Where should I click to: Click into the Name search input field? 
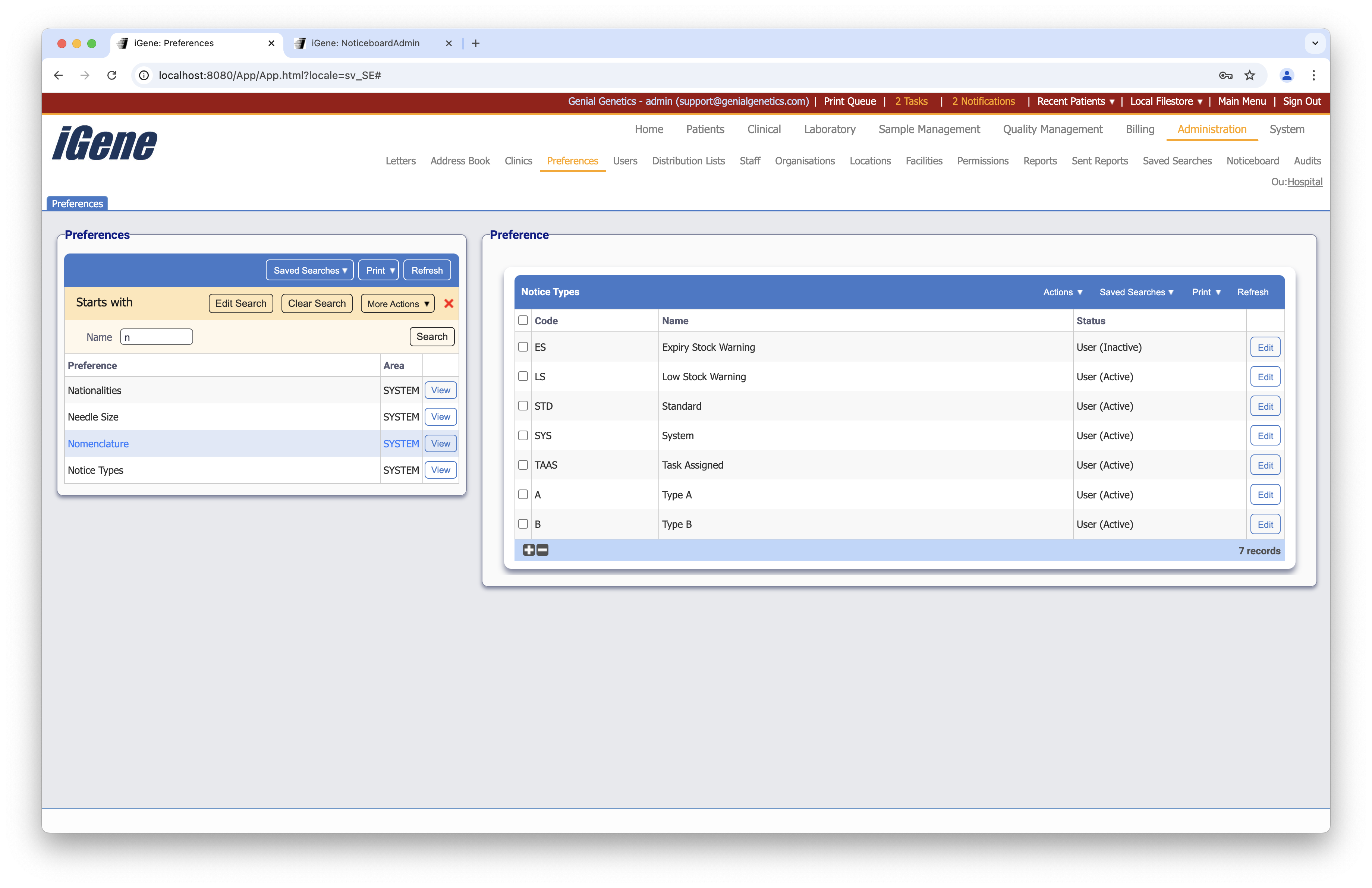click(x=156, y=337)
